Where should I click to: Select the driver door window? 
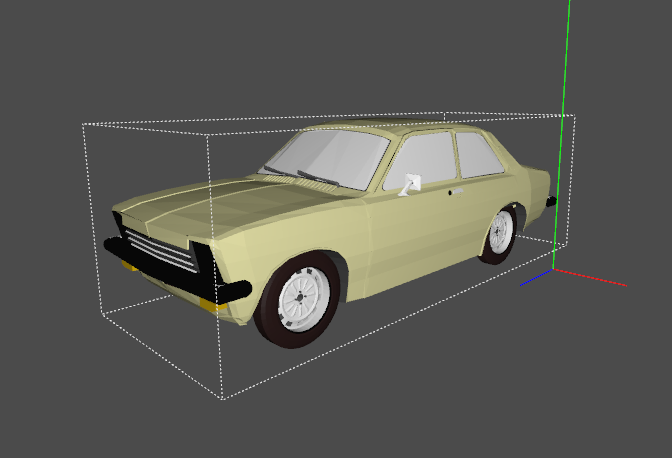pos(420,162)
